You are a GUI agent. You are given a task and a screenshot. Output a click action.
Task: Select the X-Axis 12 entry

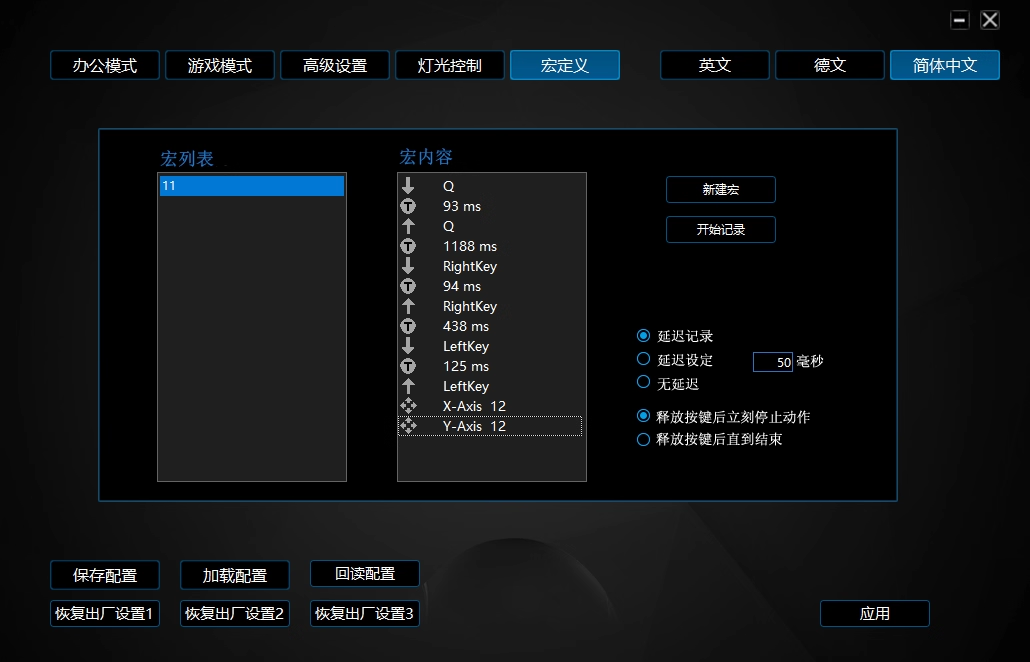tap(491, 406)
